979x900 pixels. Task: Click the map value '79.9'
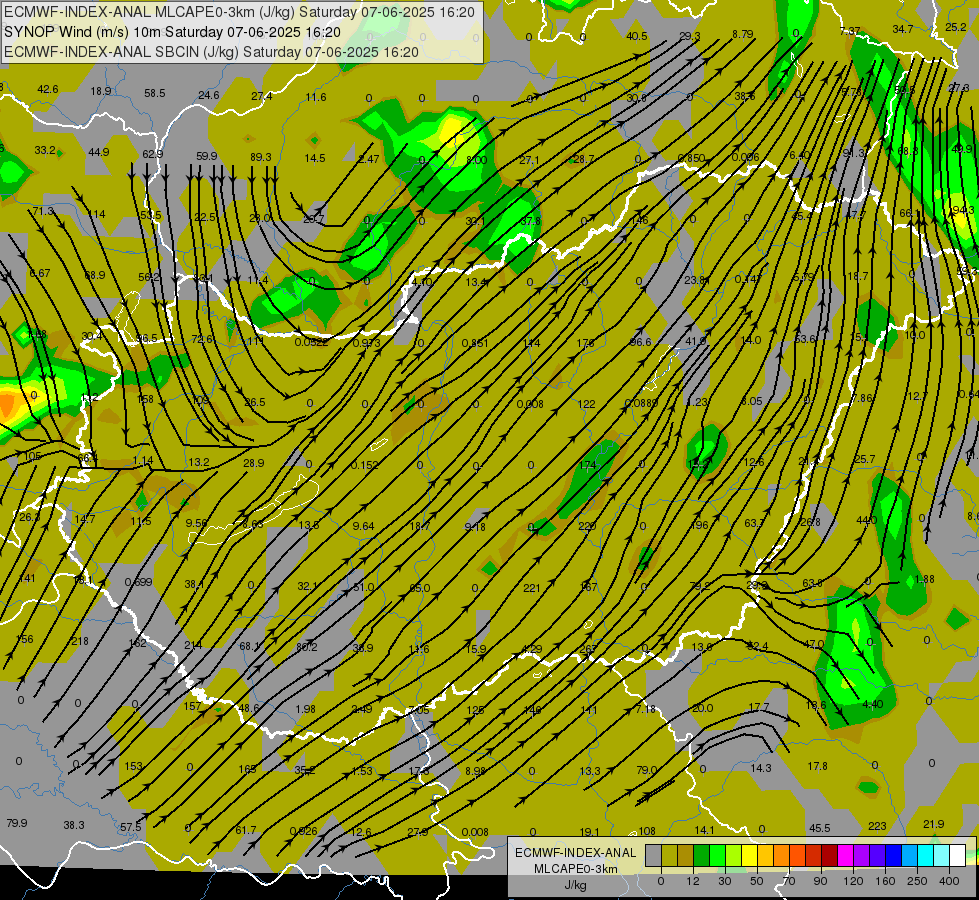click(x=17, y=823)
